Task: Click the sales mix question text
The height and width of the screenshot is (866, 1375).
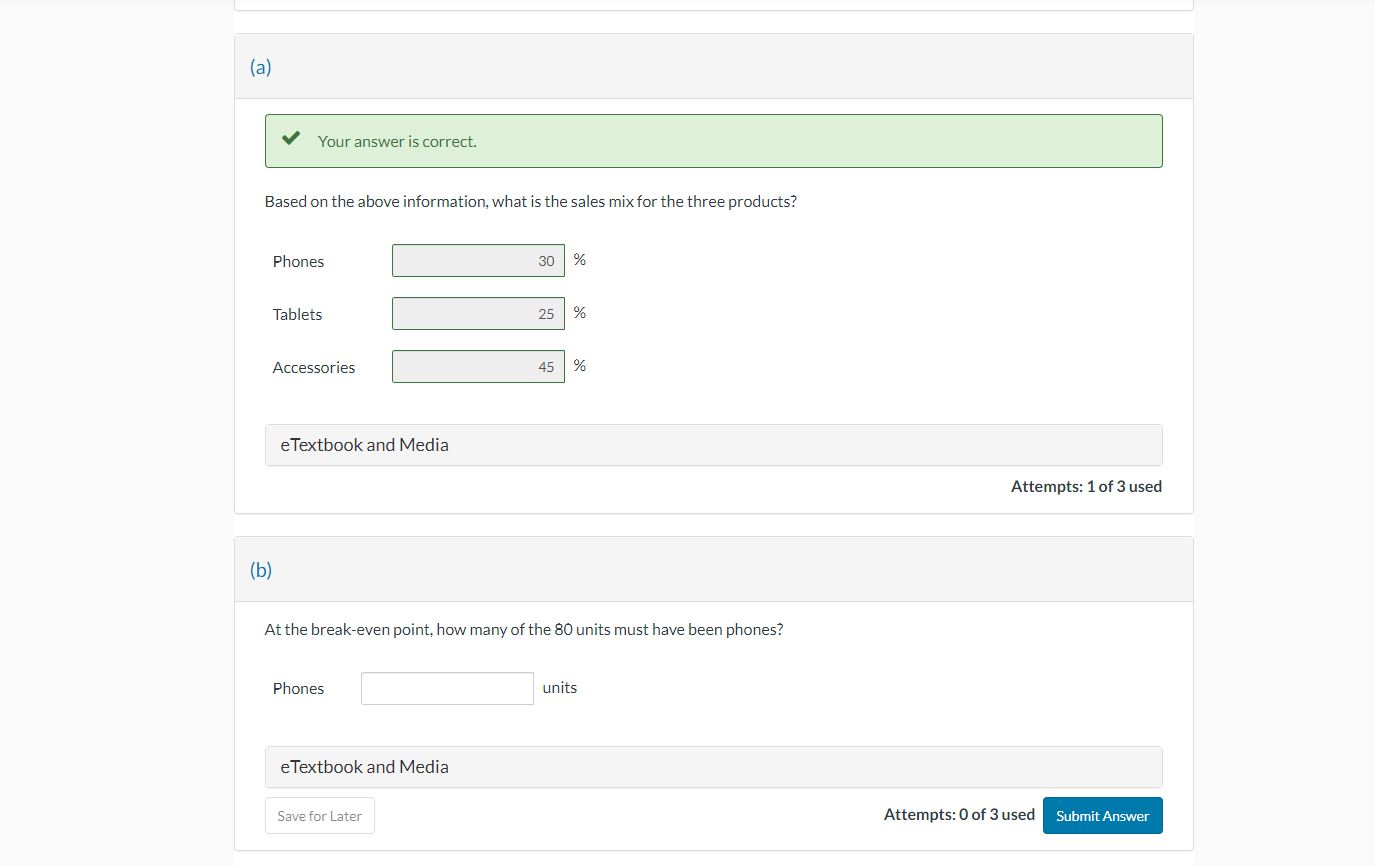Action: point(531,202)
